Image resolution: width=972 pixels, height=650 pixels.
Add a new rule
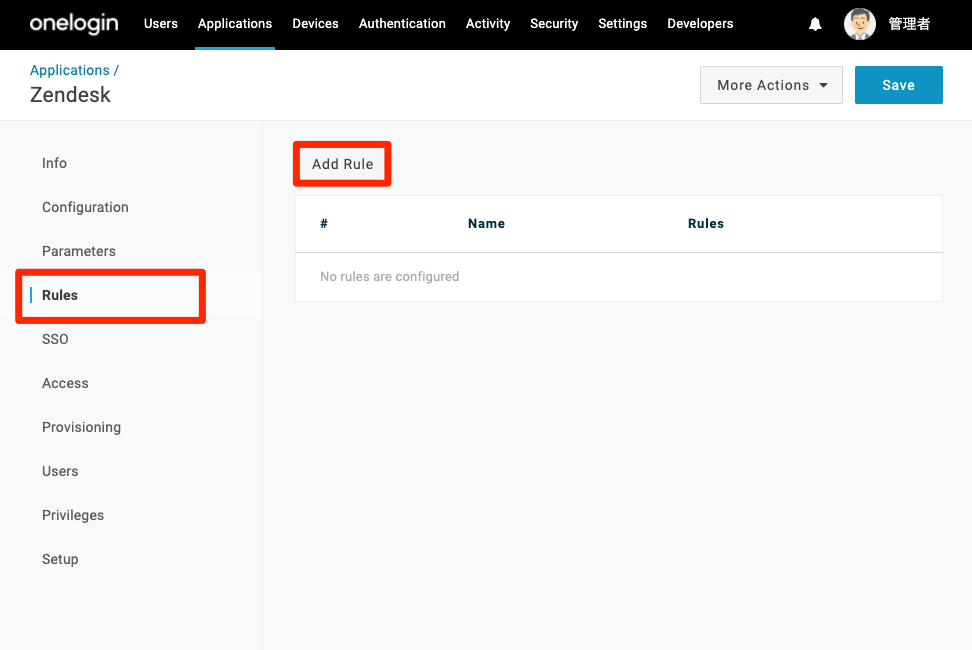click(342, 164)
